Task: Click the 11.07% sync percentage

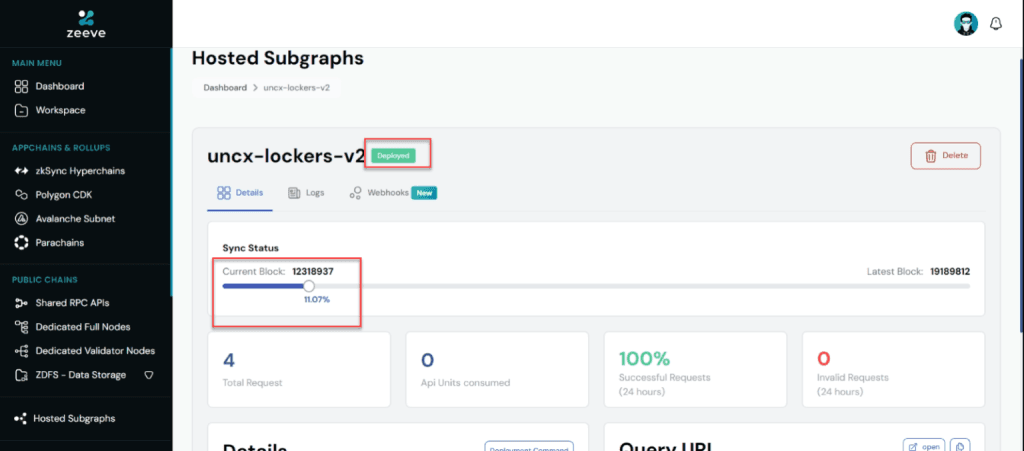Action: click(317, 300)
